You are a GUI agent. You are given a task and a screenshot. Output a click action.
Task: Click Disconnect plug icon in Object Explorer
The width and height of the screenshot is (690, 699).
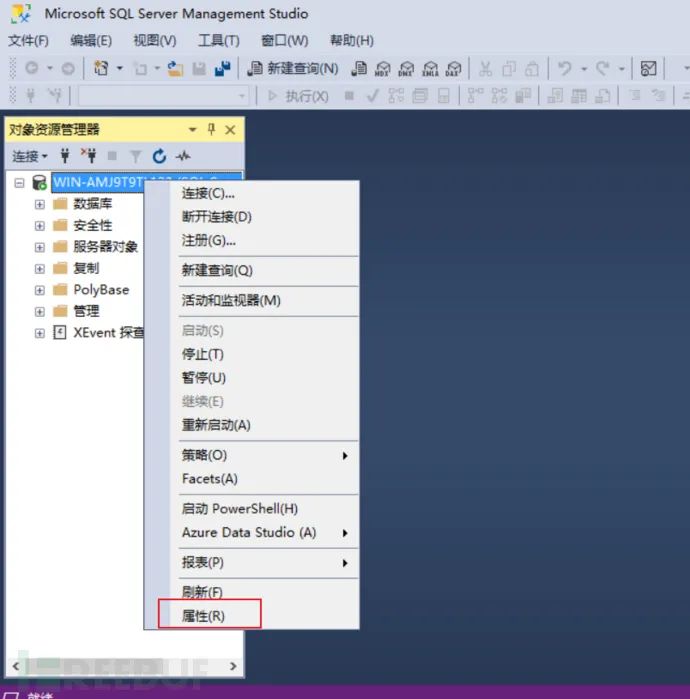tap(88, 156)
